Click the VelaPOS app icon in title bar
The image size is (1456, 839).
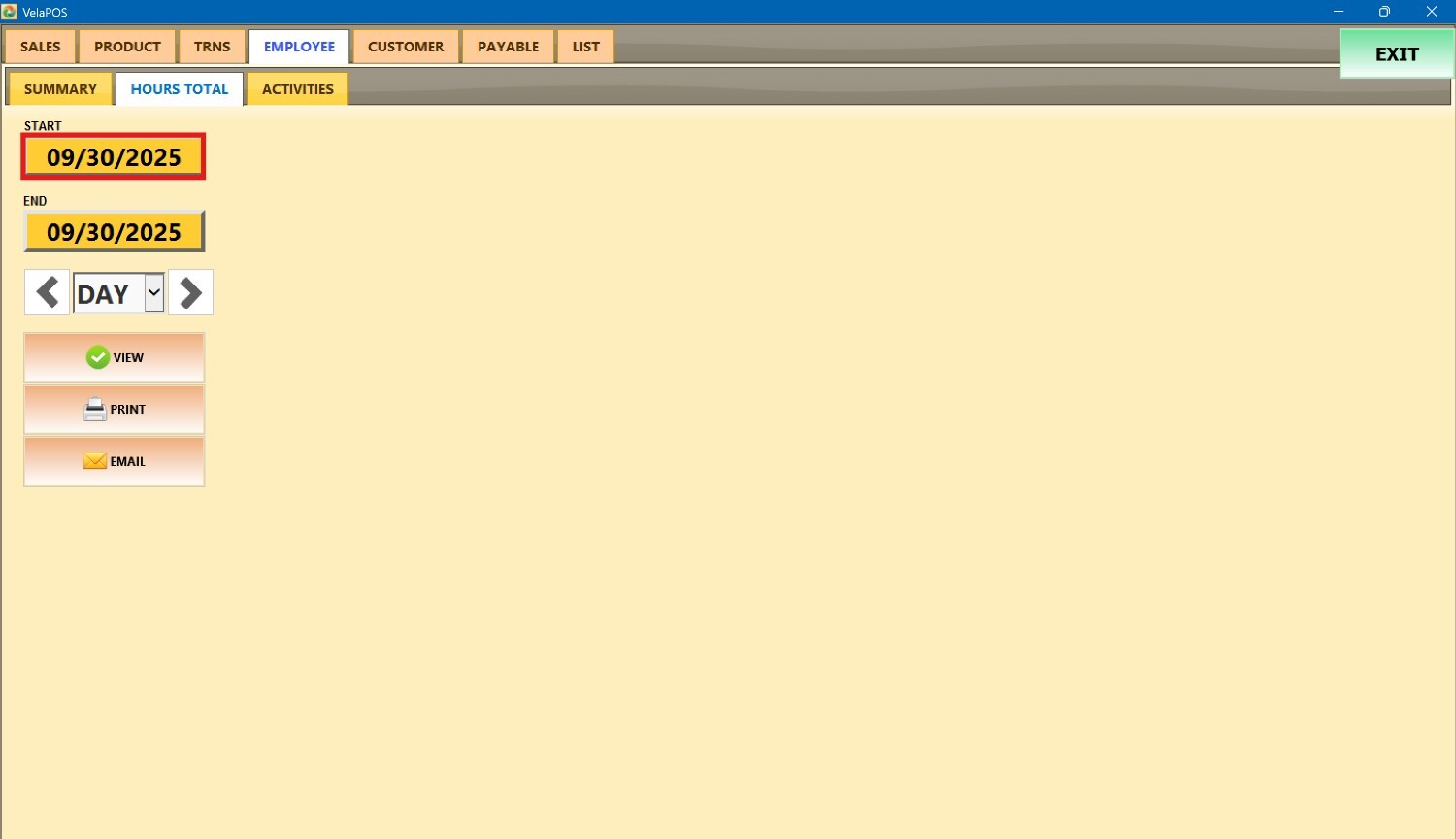point(10,12)
